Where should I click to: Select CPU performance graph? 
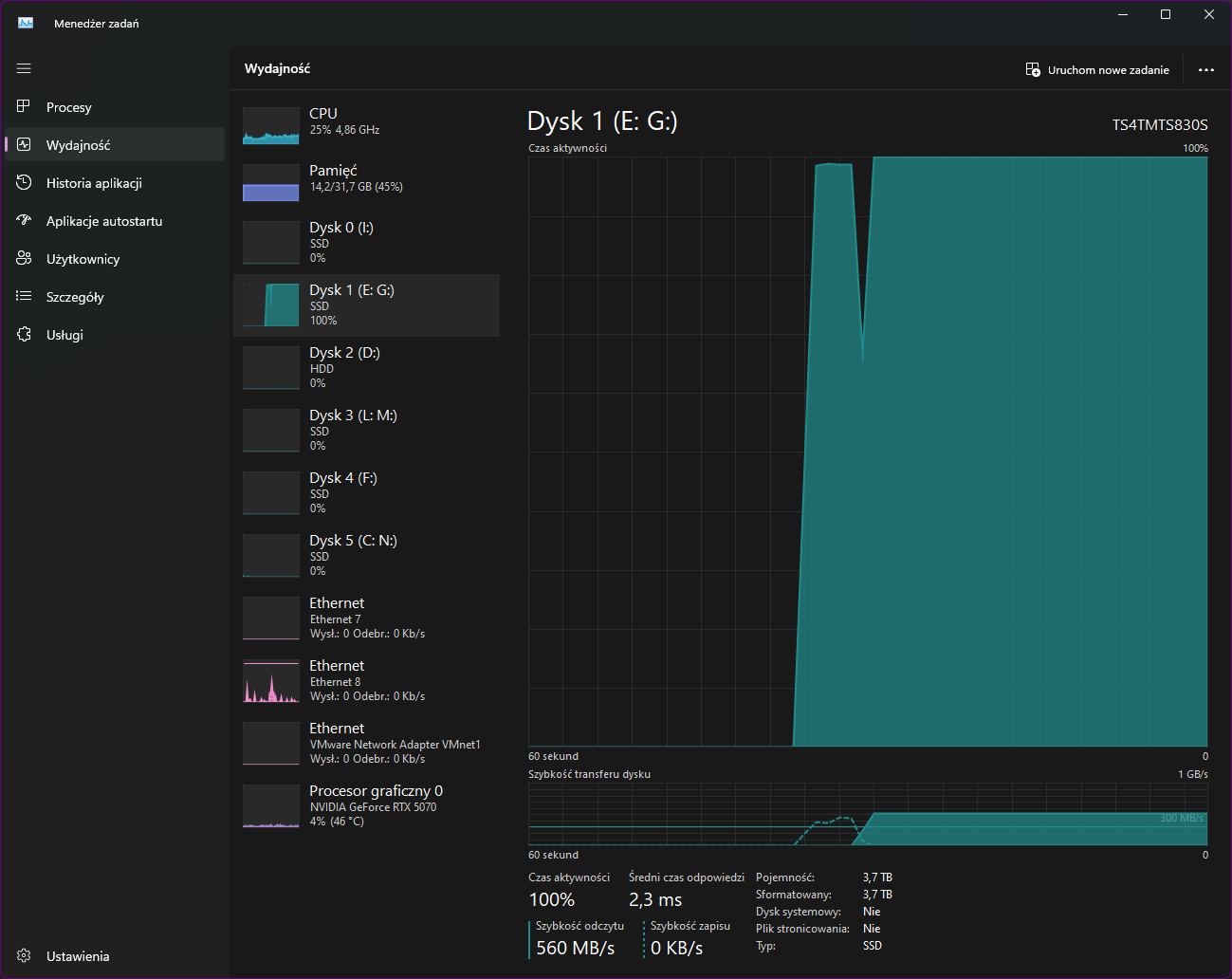[366, 124]
